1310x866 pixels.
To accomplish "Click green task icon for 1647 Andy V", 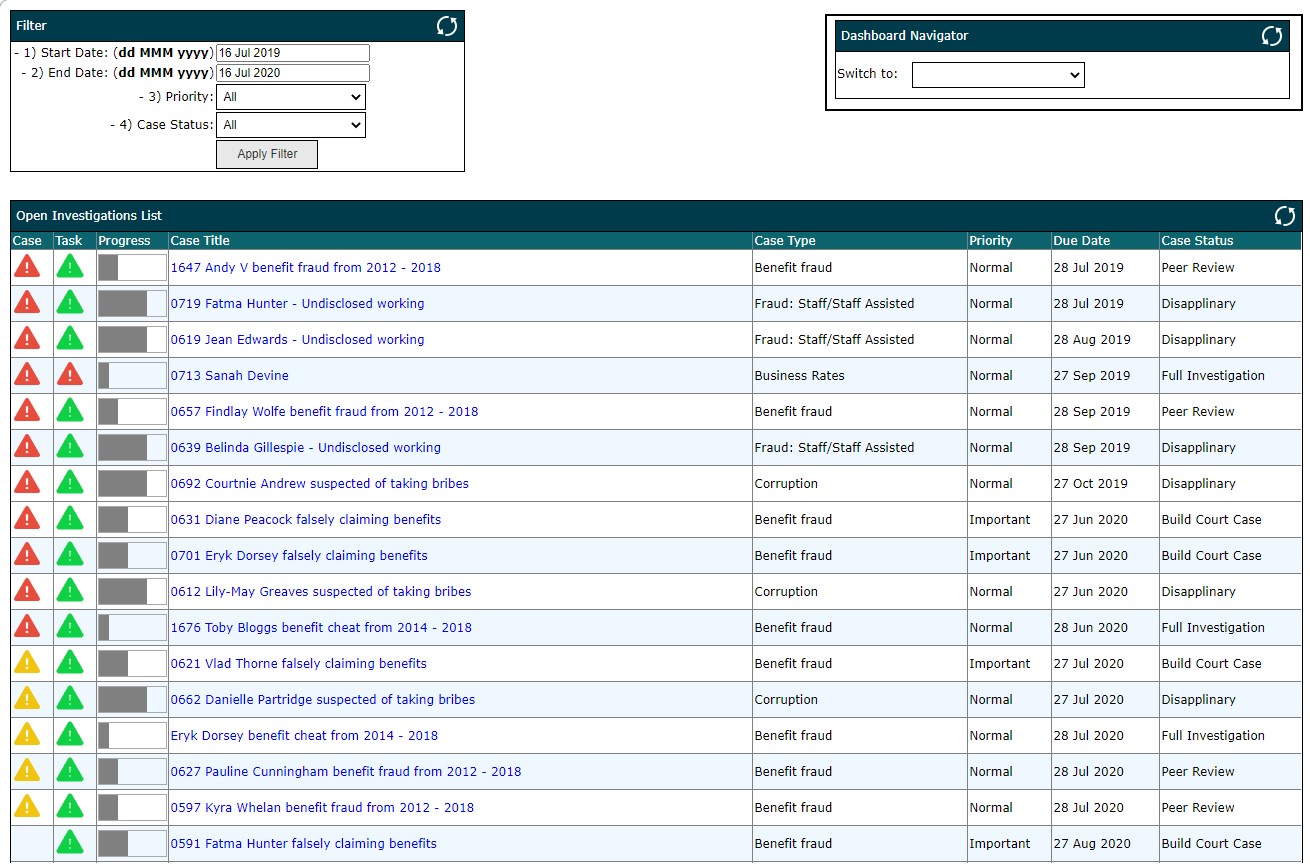I will pos(69,267).
